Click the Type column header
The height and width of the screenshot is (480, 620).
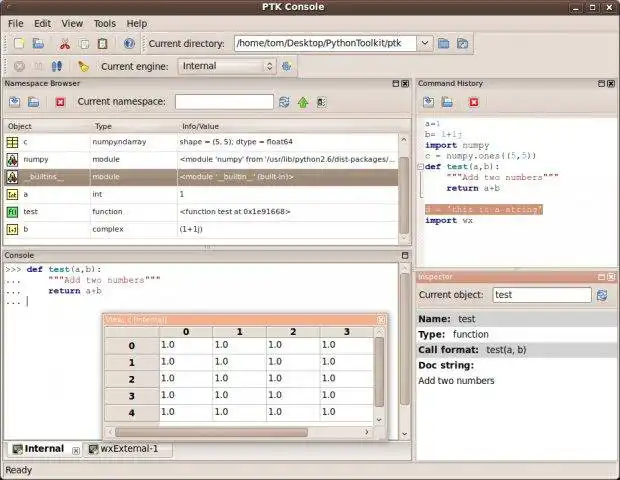point(103,127)
